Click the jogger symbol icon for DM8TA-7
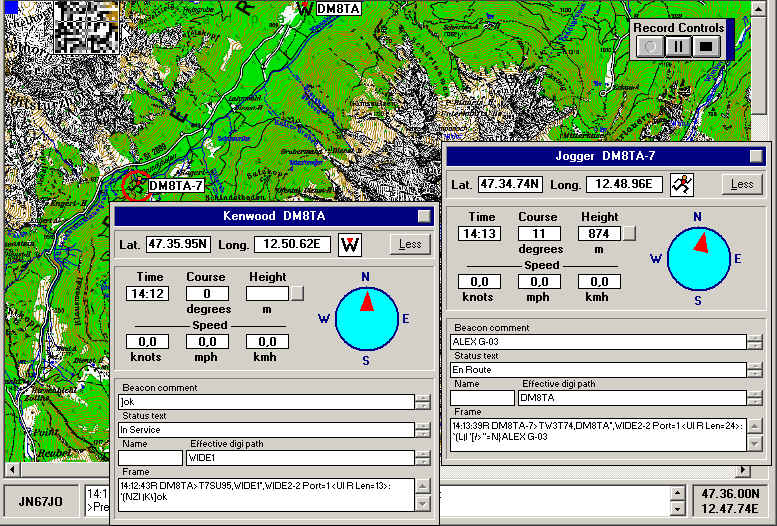The height and width of the screenshot is (526, 777). coord(681,184)
